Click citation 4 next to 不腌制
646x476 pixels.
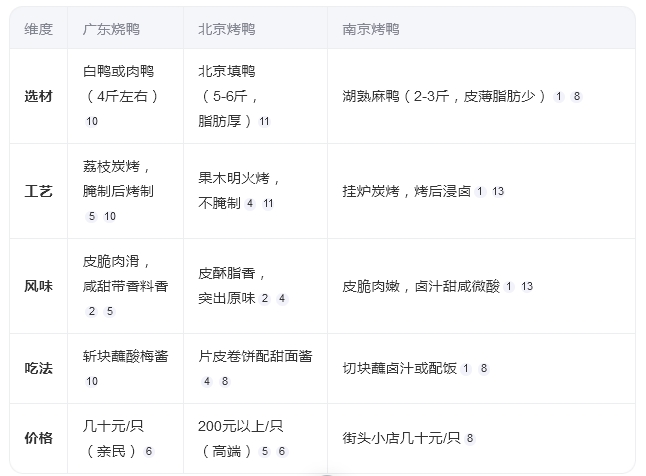[x=250, y=204]
